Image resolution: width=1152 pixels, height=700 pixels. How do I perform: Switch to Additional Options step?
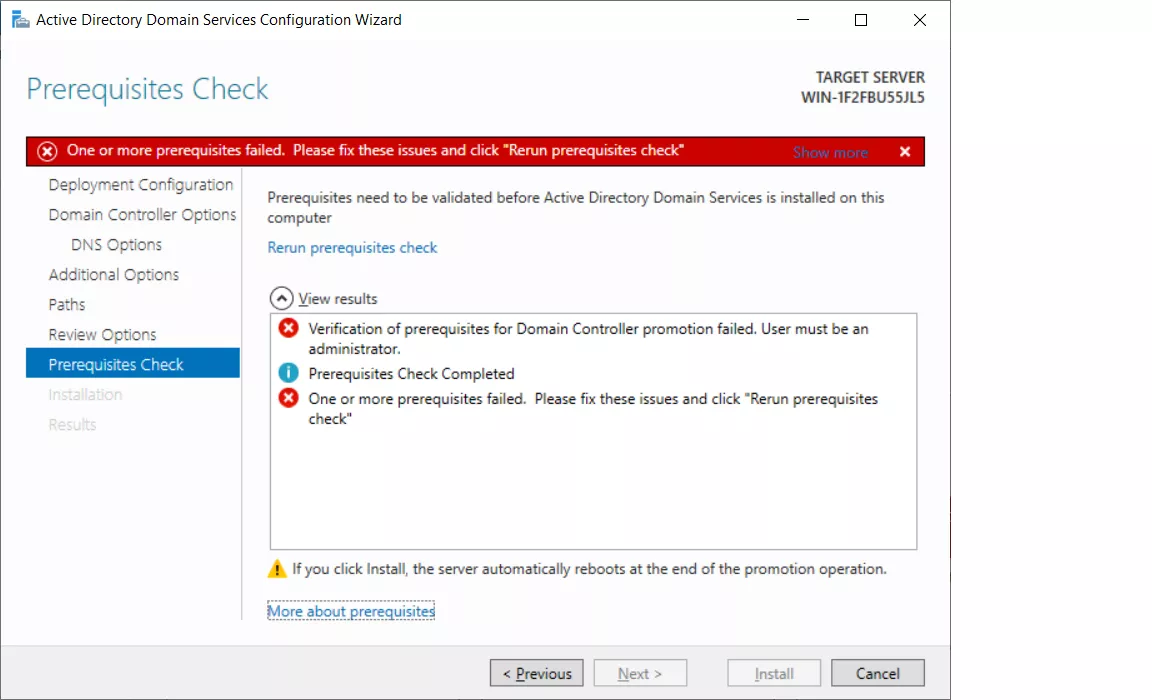114,275
